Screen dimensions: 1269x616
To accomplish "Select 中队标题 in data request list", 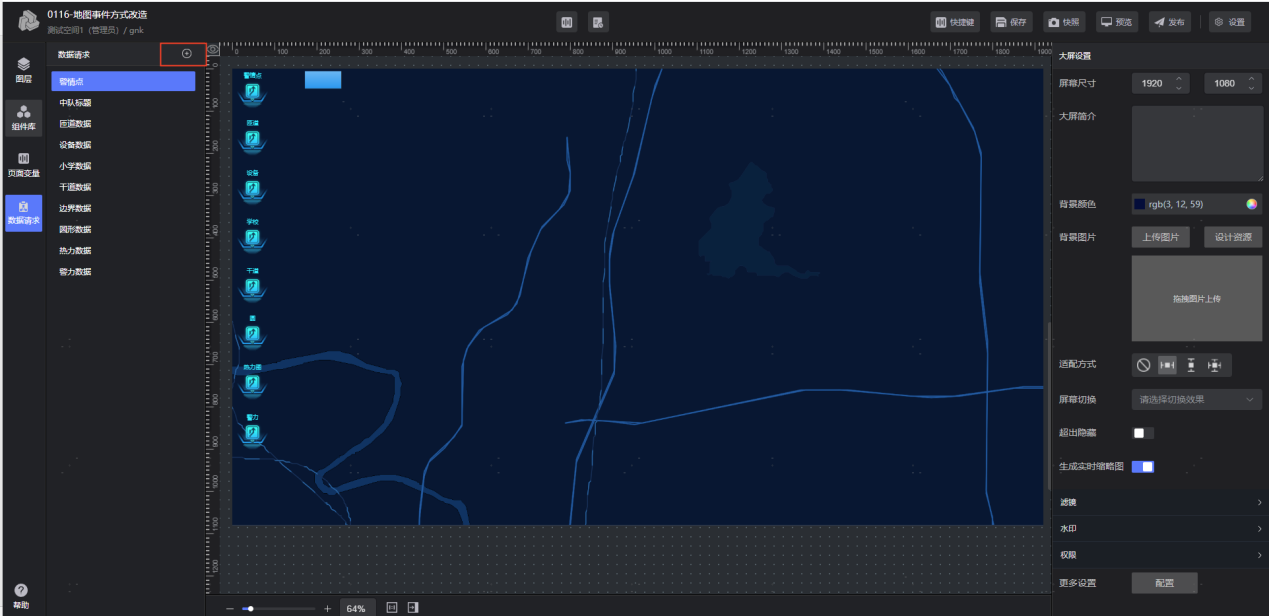I will [x=76, y=103].
